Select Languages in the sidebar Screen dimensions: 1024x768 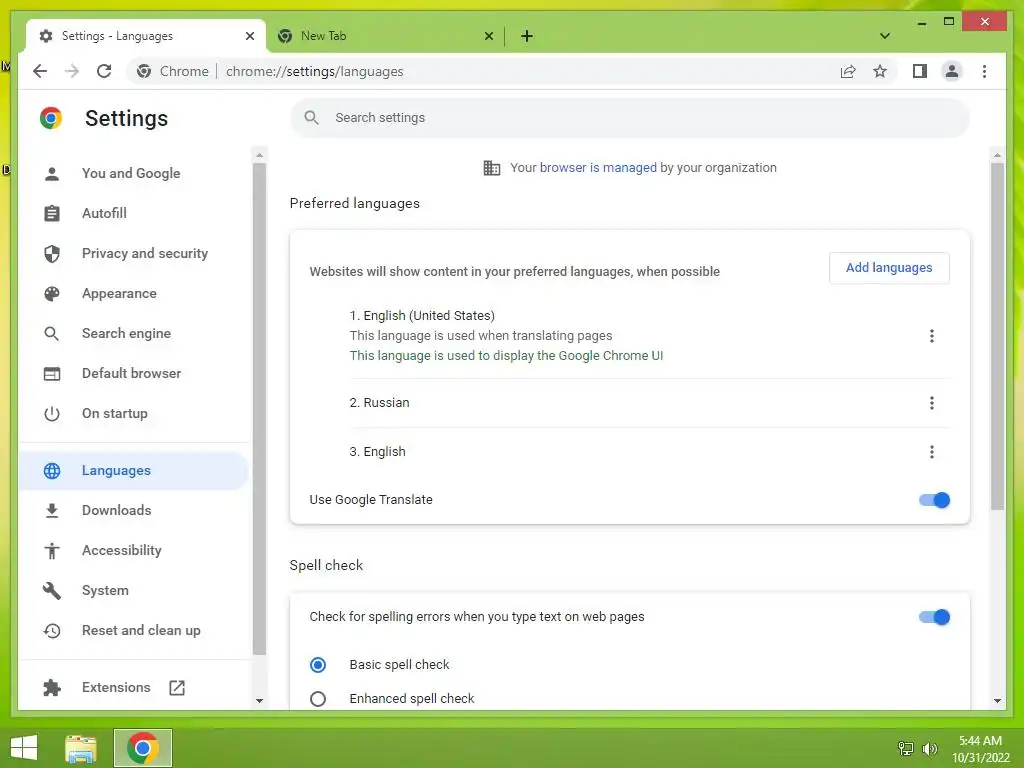[x=133, y=471]
